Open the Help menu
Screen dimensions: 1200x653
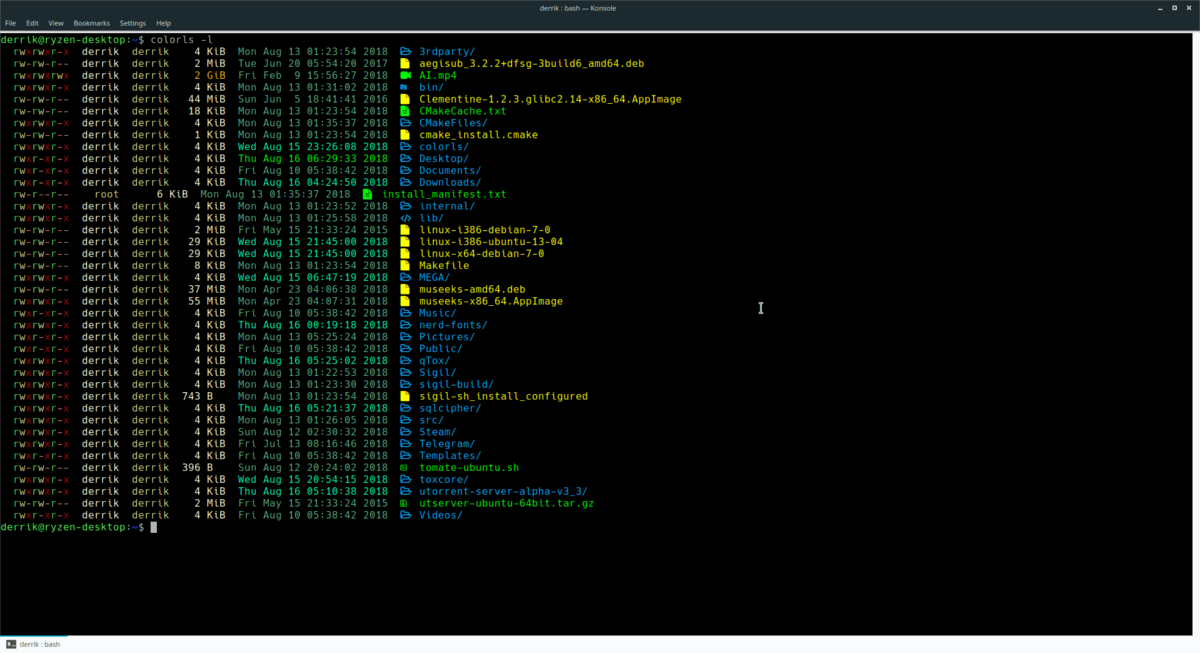pos(164,22)
